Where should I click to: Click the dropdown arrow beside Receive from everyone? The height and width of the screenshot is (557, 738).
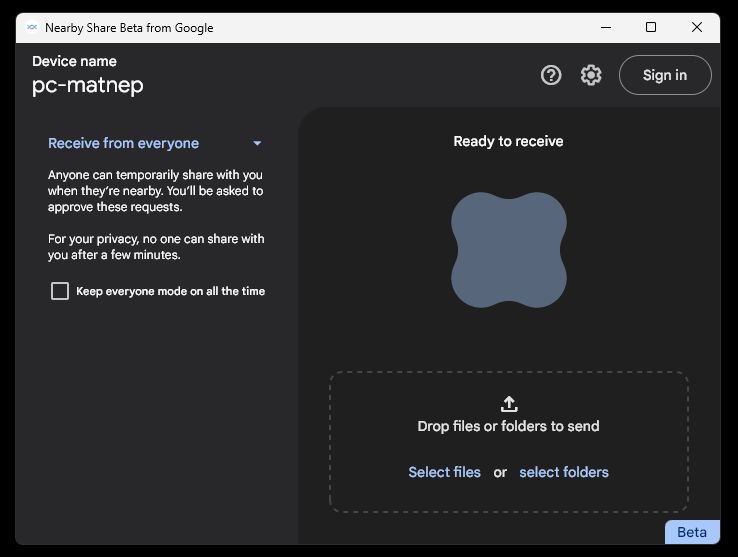257,143
